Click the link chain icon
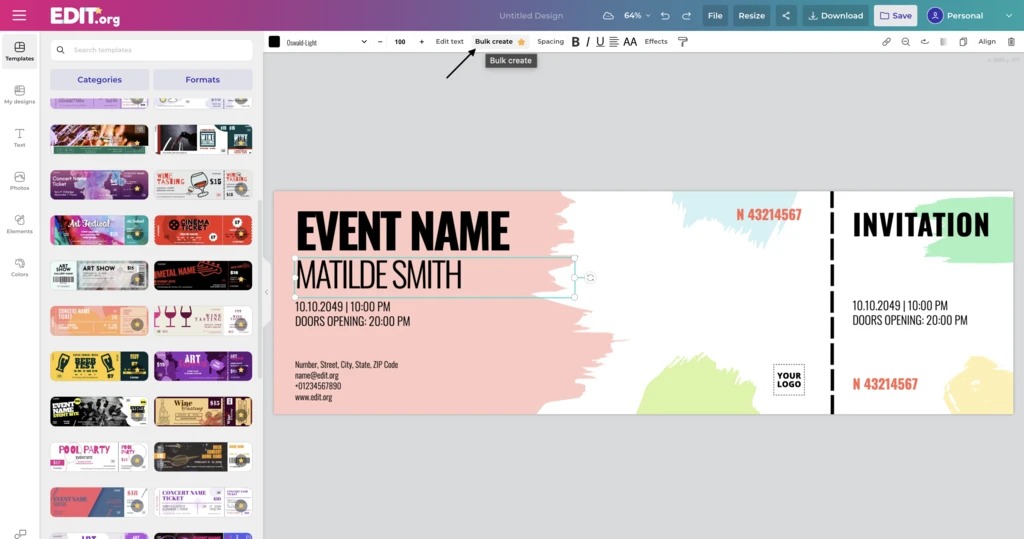 pyautogui.click(x=886, y=42)
